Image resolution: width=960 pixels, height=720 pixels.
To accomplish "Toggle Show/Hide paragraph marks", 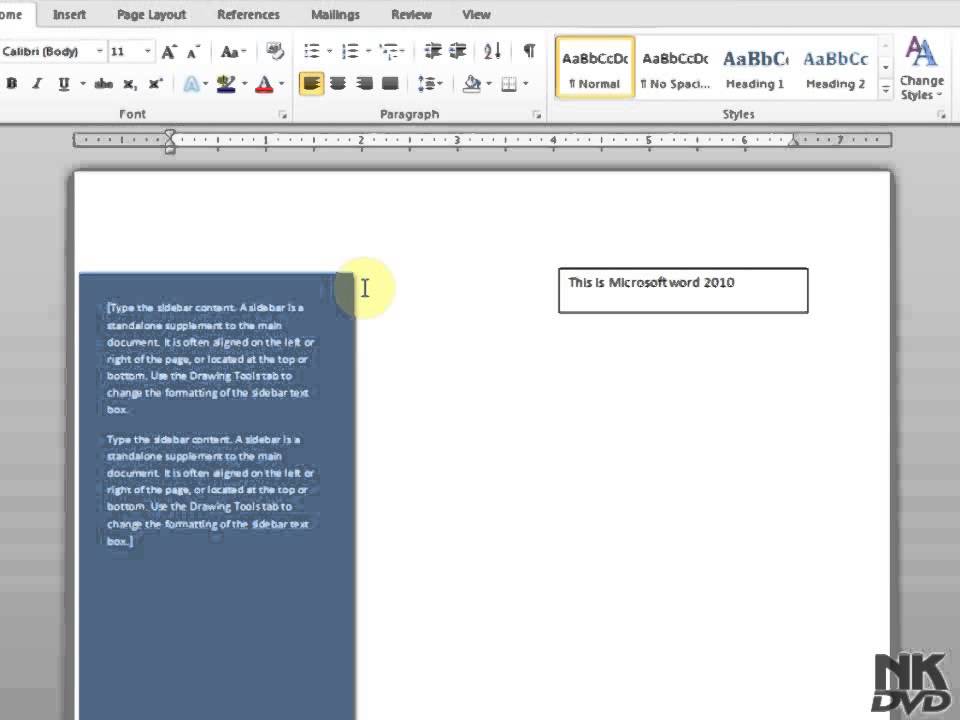I will [x=530, y=51].
